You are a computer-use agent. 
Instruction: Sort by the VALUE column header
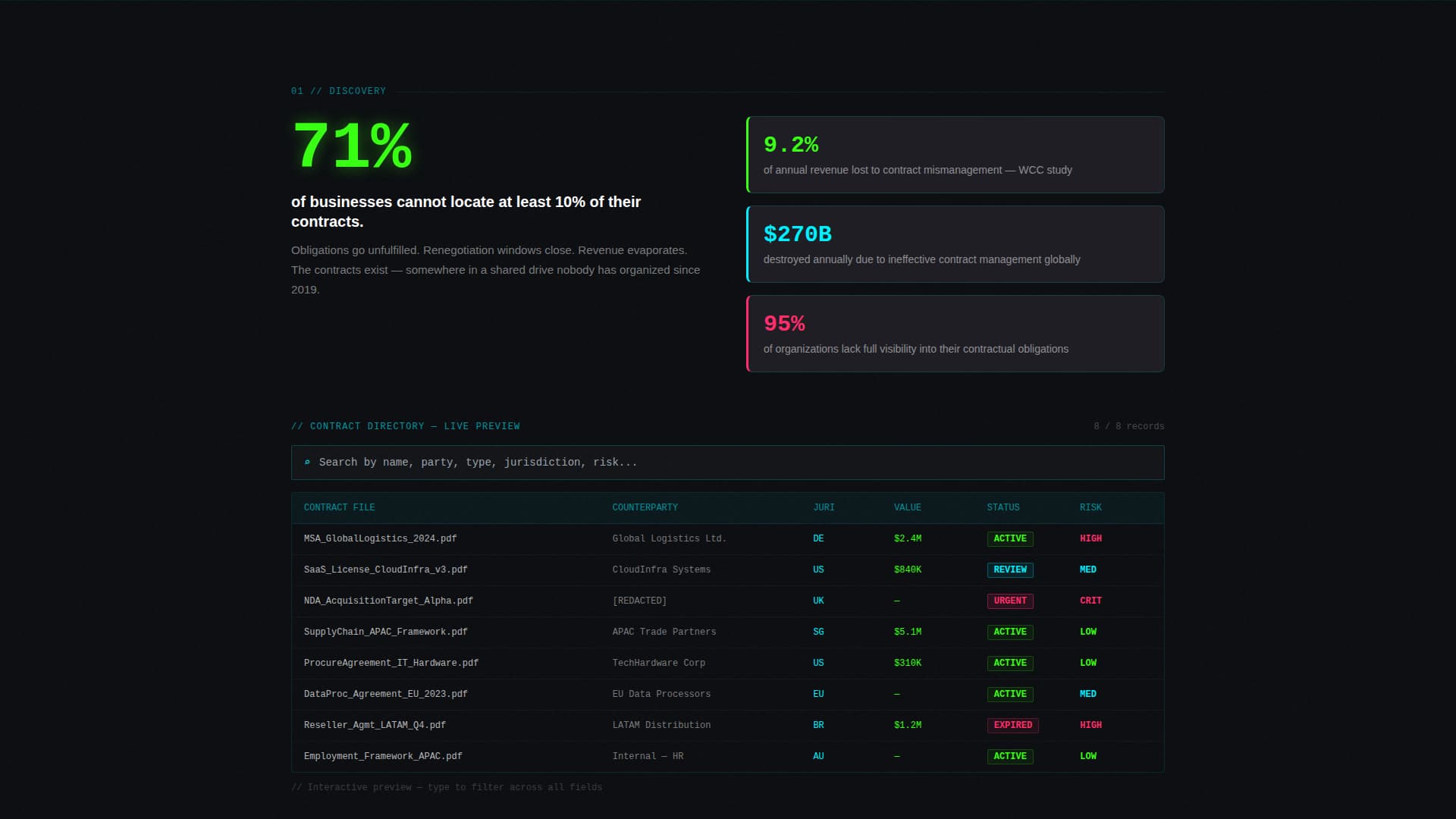pos(907,507)
